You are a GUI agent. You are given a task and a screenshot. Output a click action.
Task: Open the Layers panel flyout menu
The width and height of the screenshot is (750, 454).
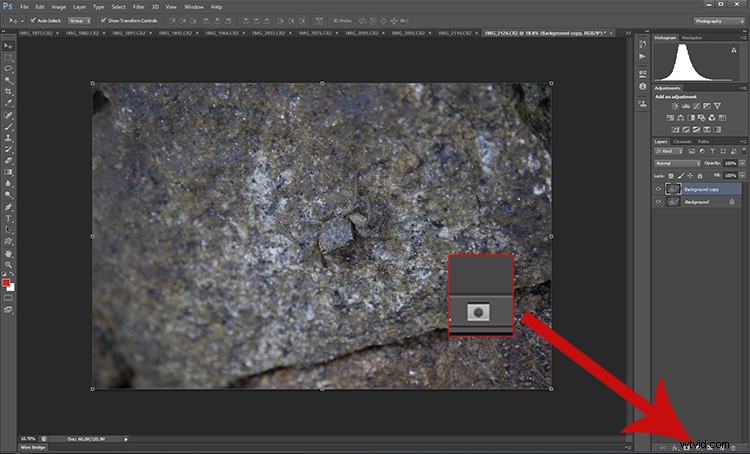[x=743, y=142]
